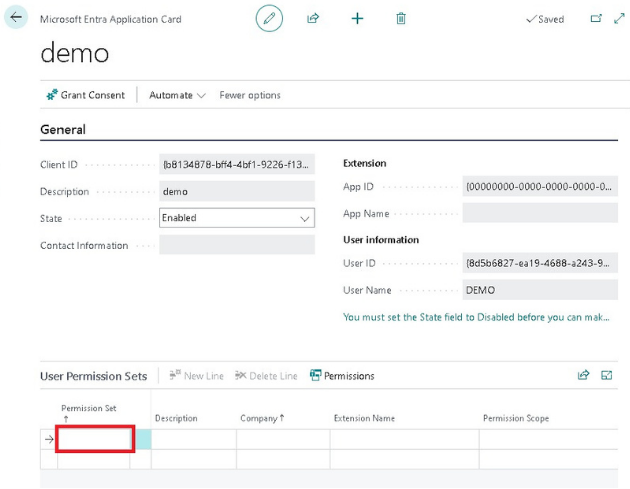
Task: Click the User Permission Sets heading
Action: tap(94, 376)
